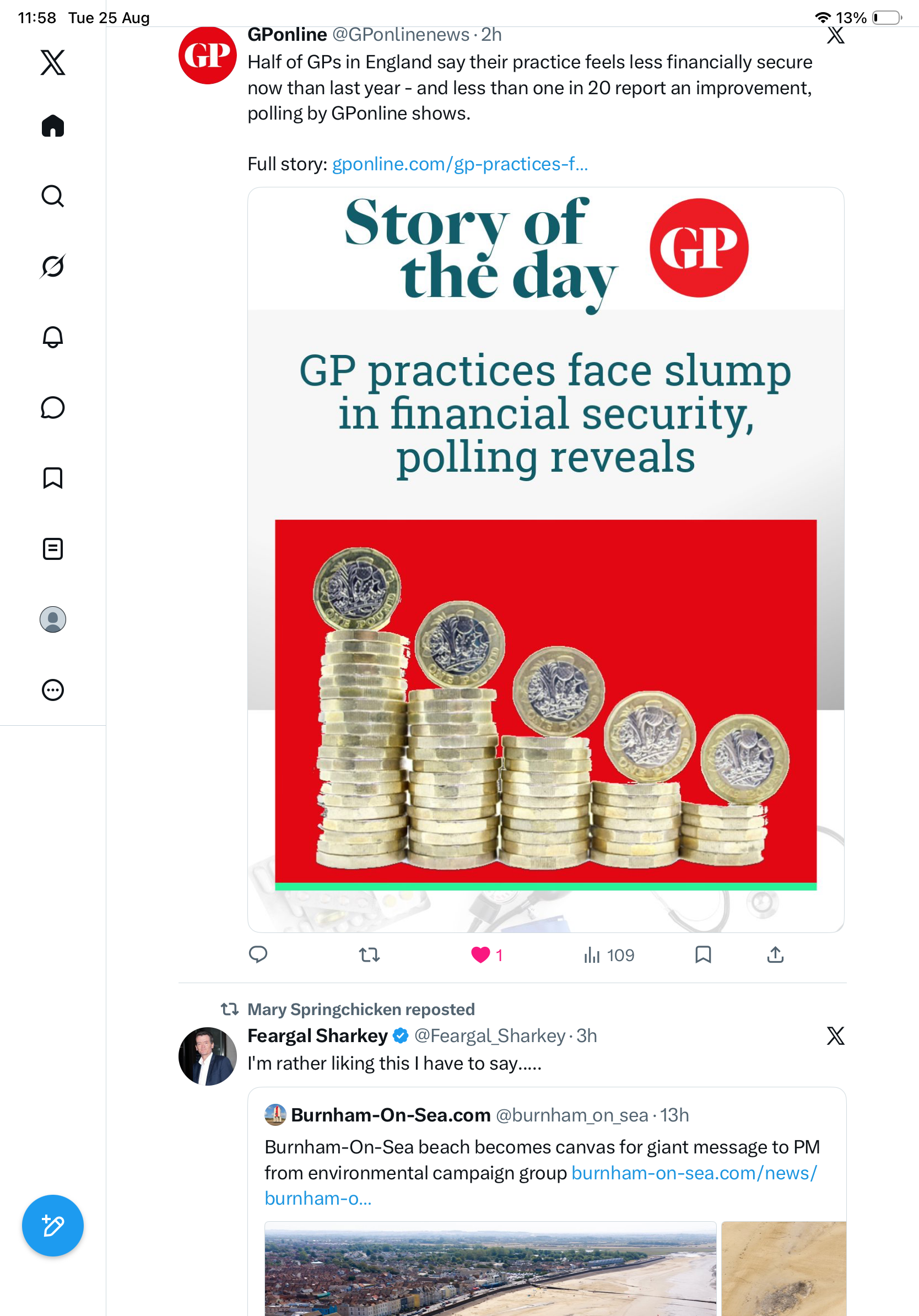Compose a new post button
The width and height of the screenshot is (919, 1316).
(x=53, y=1226)
